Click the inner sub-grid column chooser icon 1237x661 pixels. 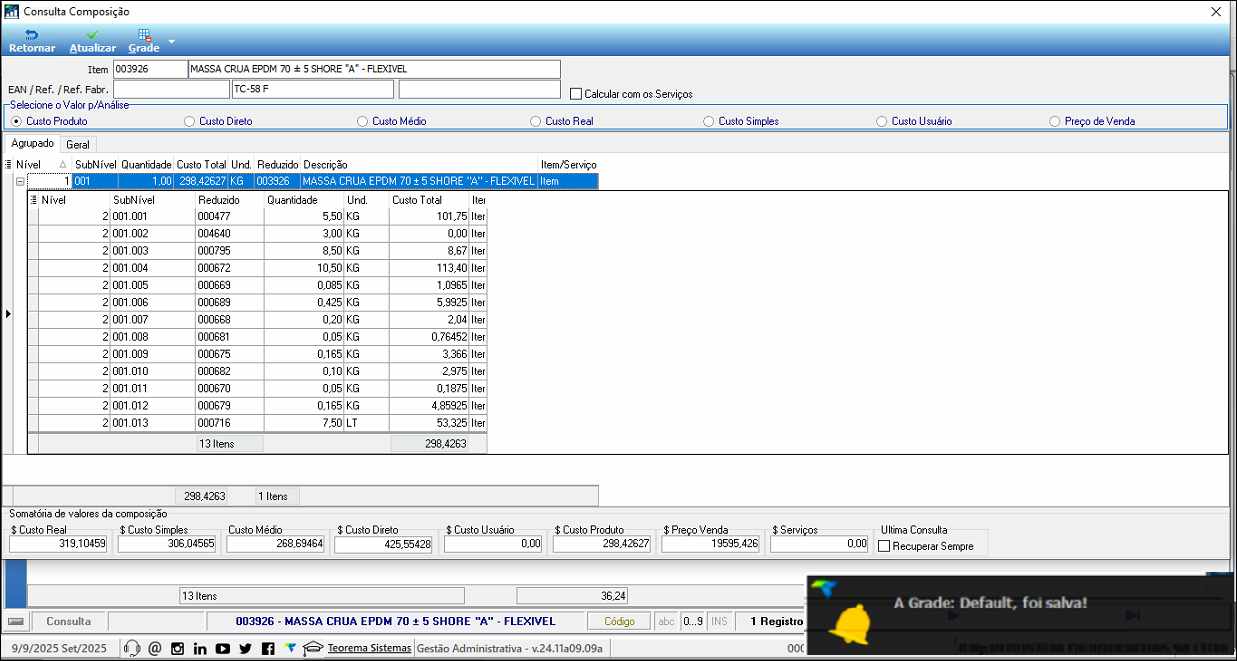pyautogui.click(x=33, y=200)
